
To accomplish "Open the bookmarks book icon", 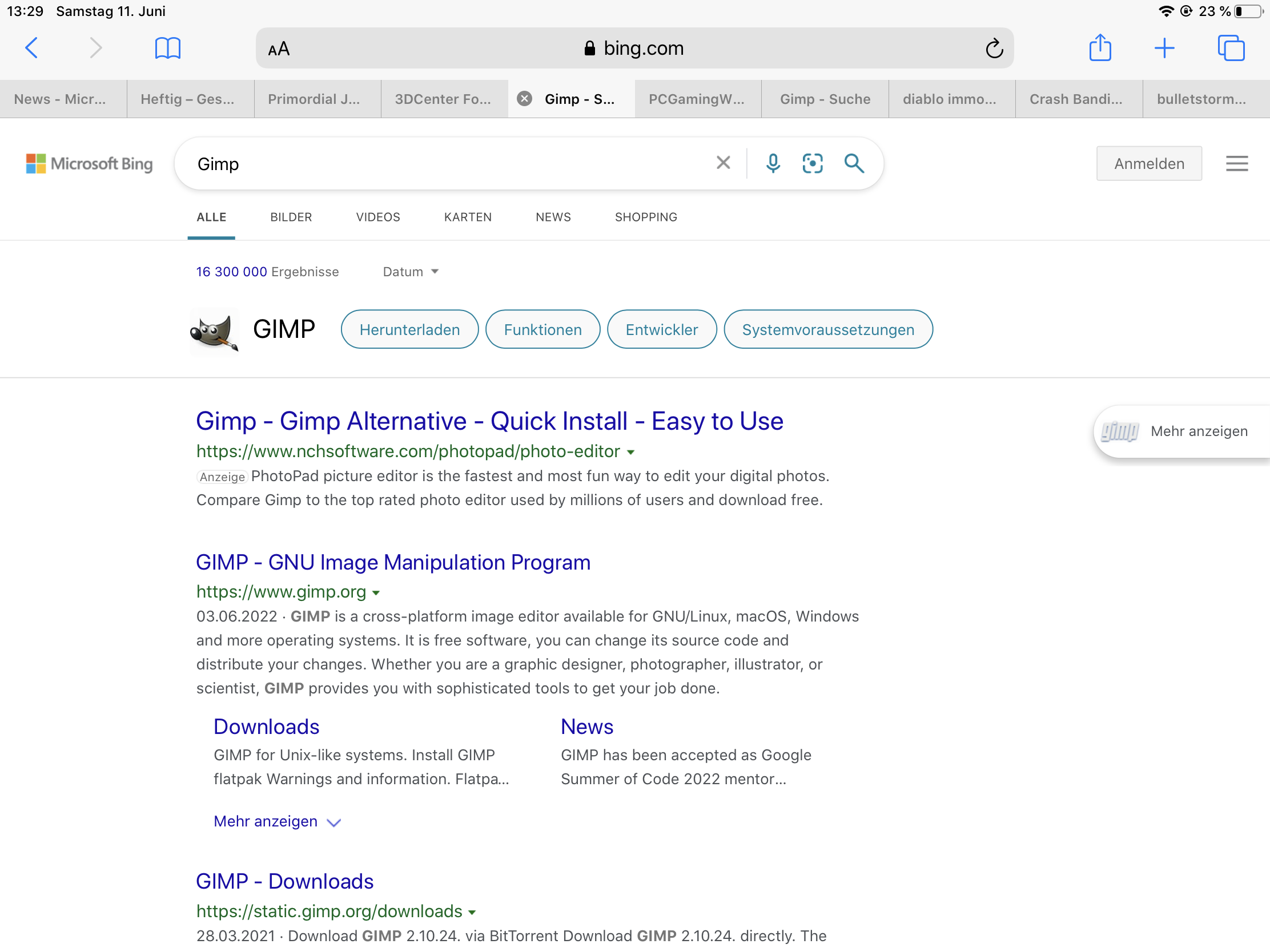I will click(x=168, y=47).
